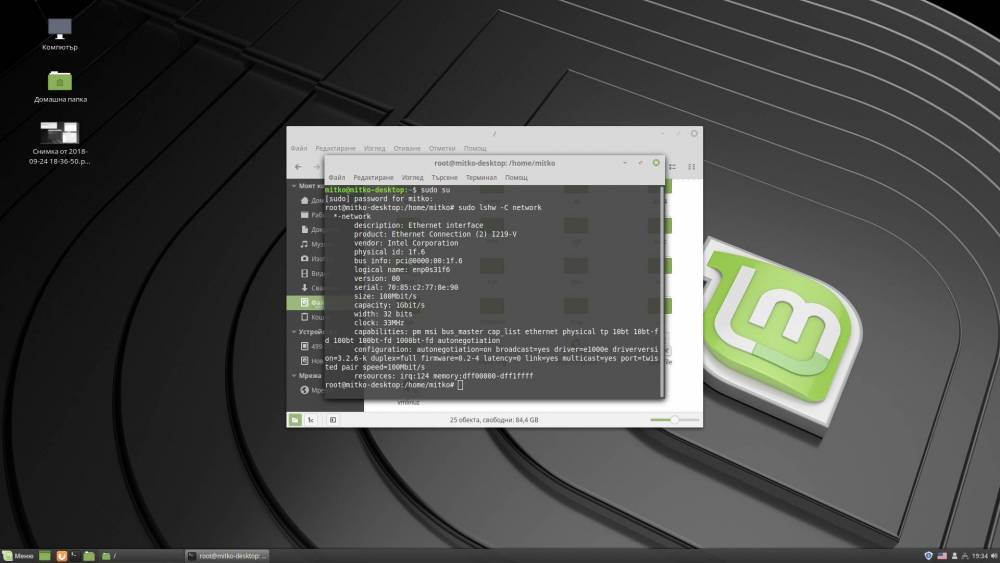1000x563 pixels.
Task: Open terminal Помощ menu
Action: 517,178
